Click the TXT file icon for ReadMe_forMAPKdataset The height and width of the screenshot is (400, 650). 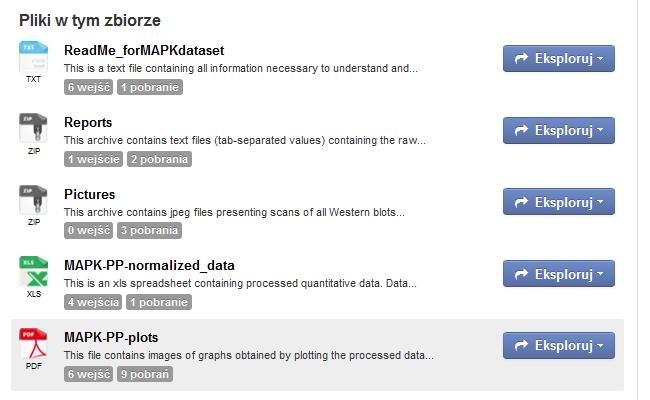tap(33, 57)
